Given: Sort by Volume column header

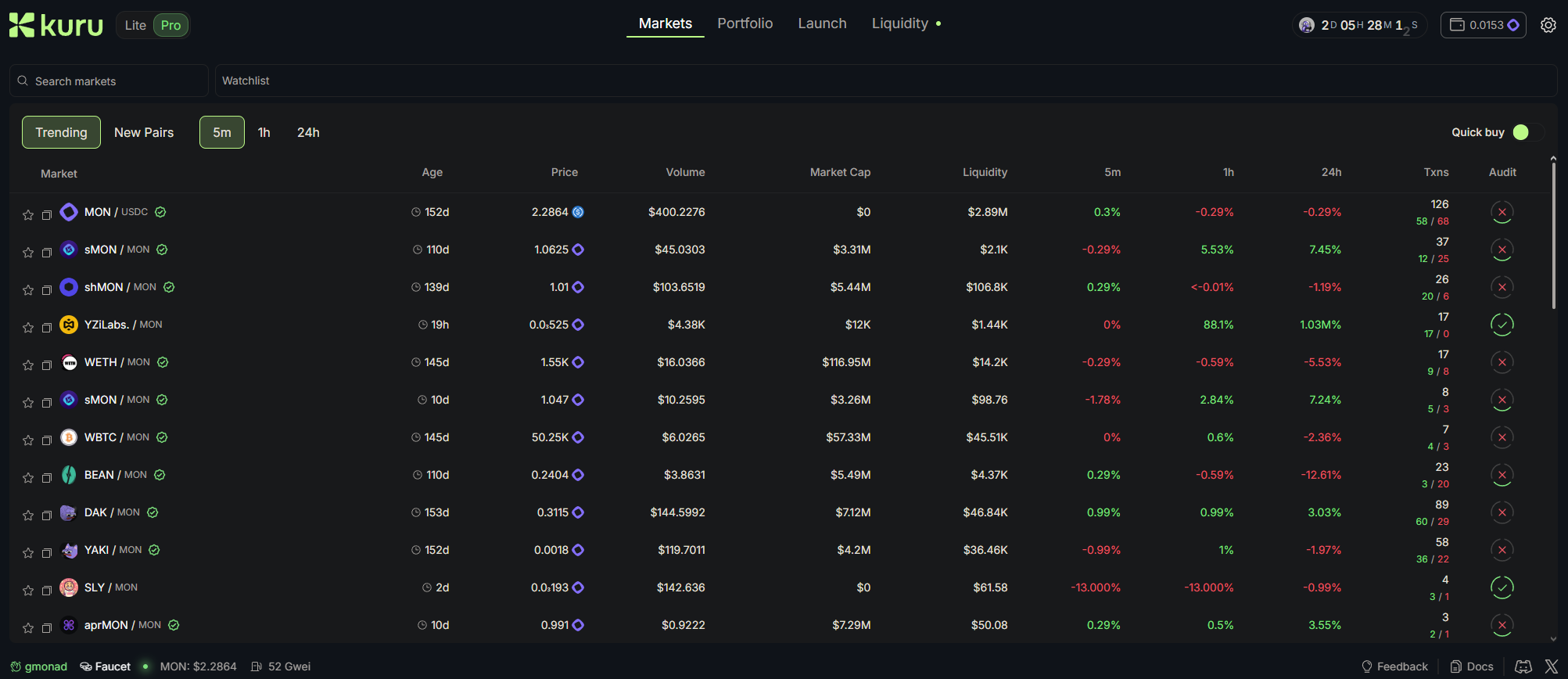Looking at the screenshot, I should 685,172.
